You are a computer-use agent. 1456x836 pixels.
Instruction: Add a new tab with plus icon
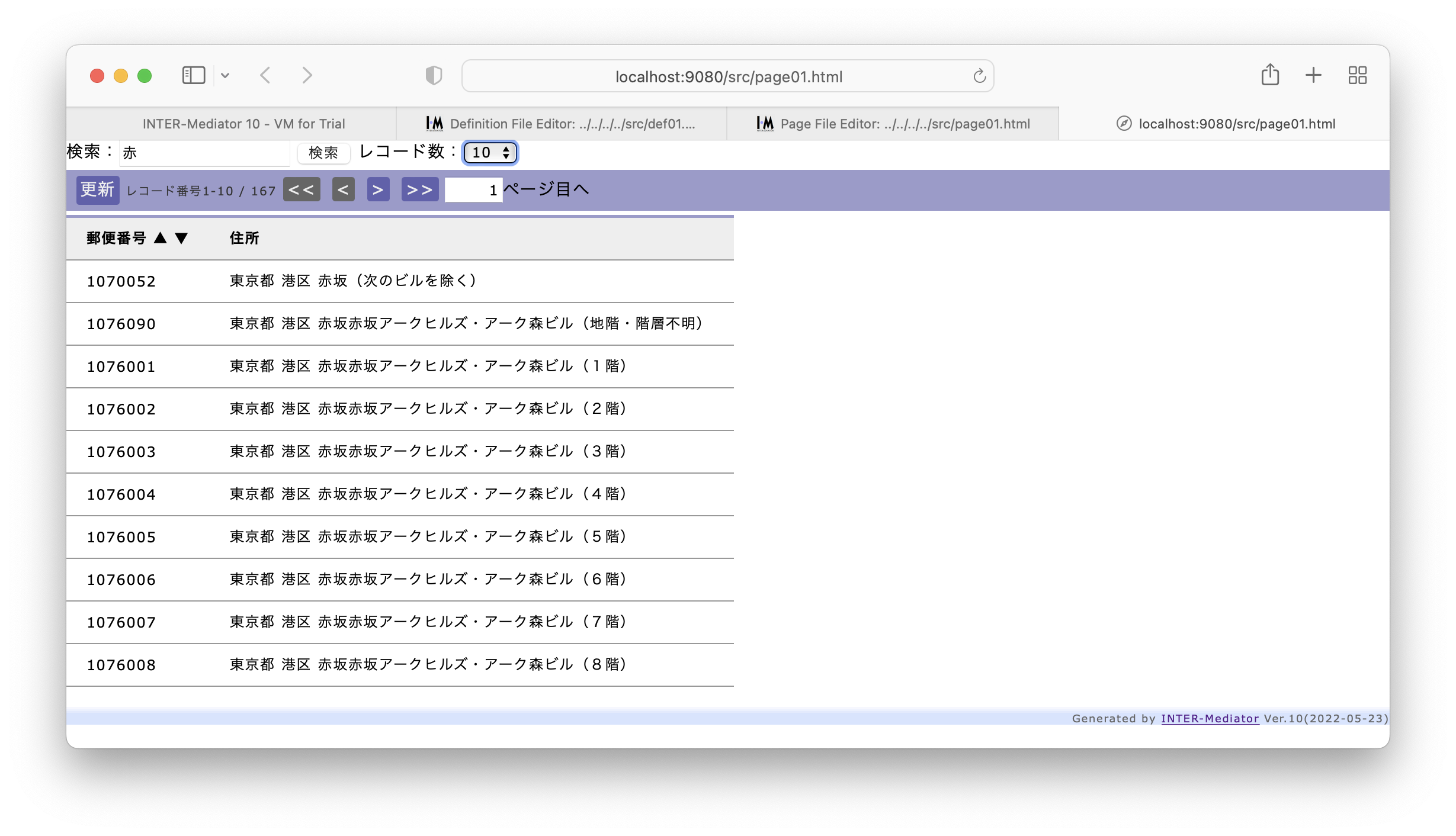(x=1313, y=75)
